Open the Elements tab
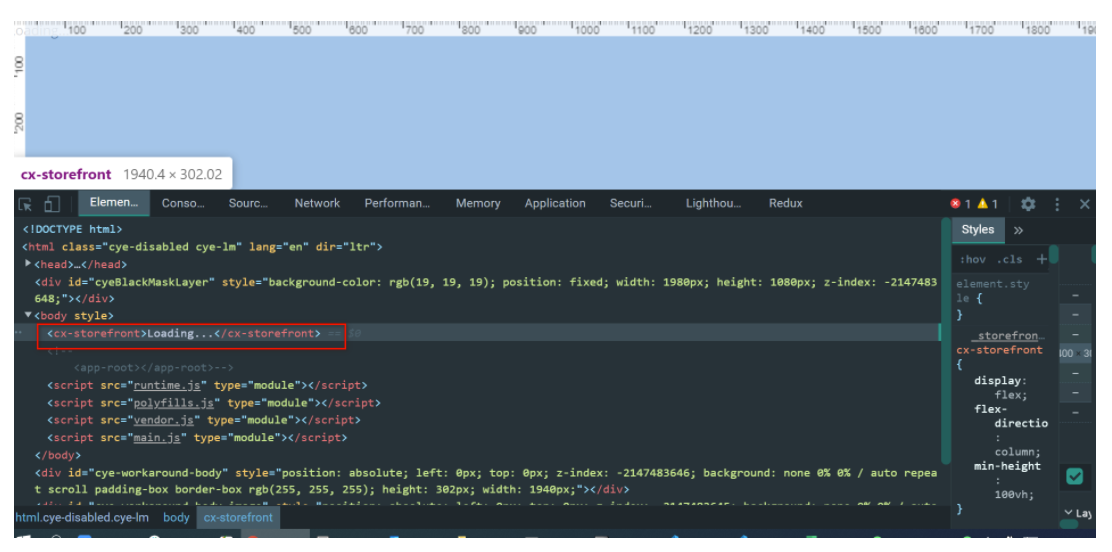 click(x=113, y=203)
